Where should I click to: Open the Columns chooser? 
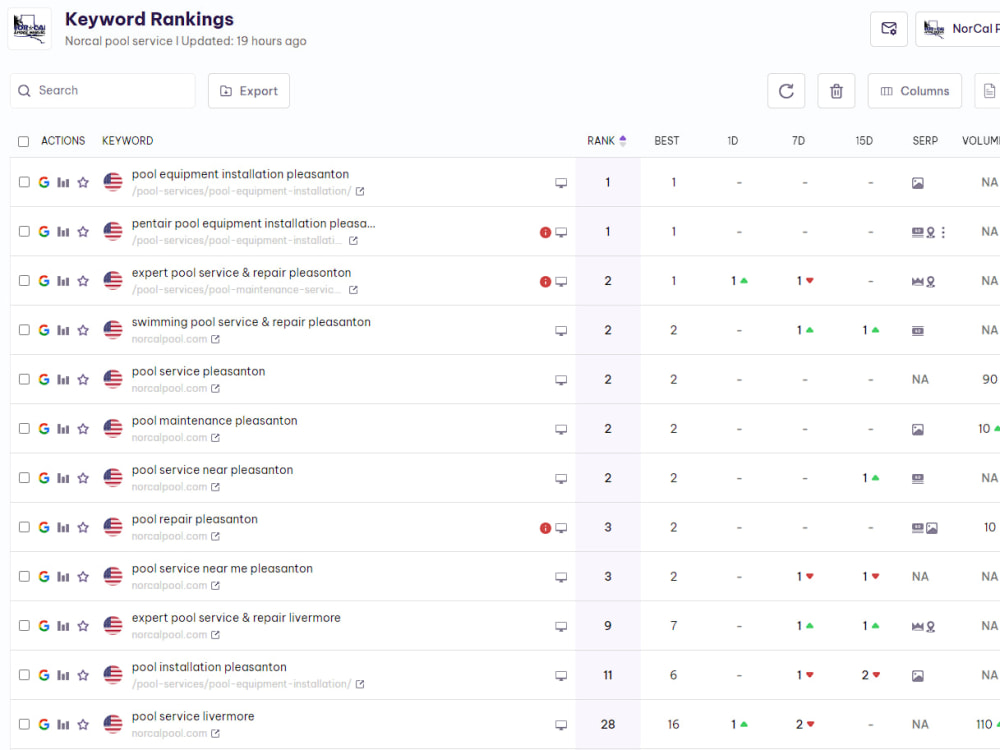click(915, 91)
